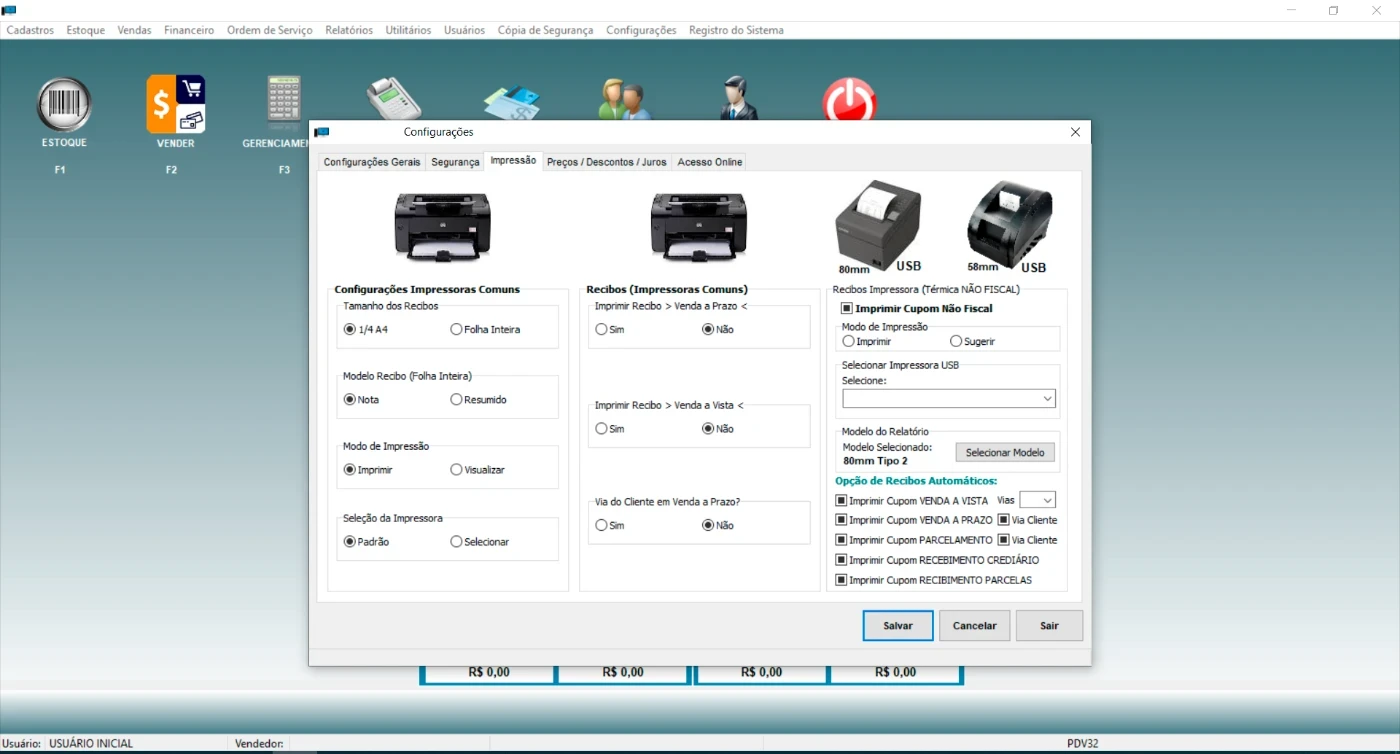Open the VENDER sales icon
The width and height of the screenshot is (1400, 754).
(x=176, y=104)
